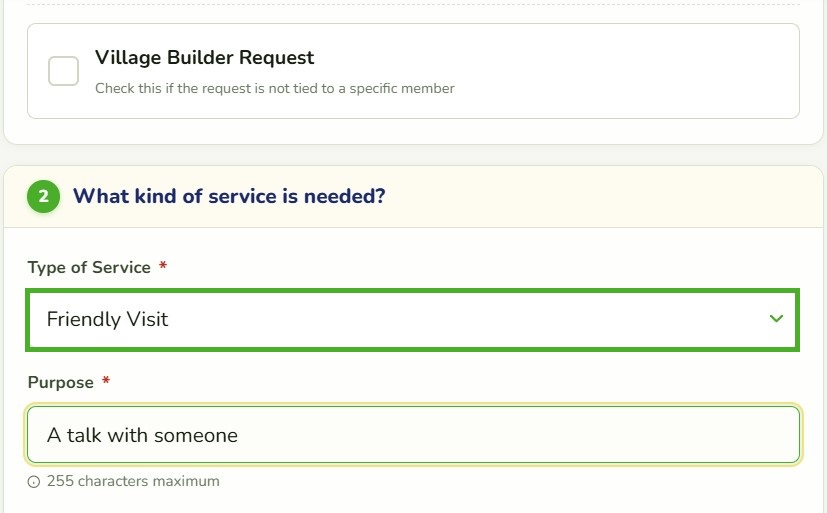Click the "Village Builder Request" label text

coord(205,57)
